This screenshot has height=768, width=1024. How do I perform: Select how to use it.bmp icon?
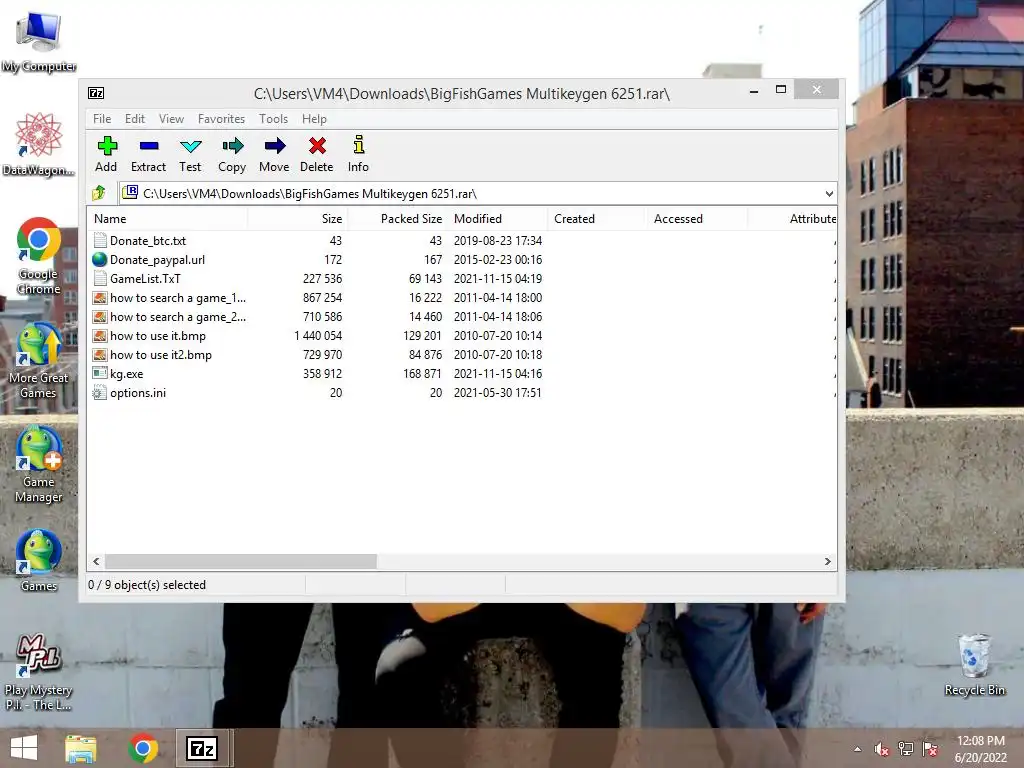[99, 336]
